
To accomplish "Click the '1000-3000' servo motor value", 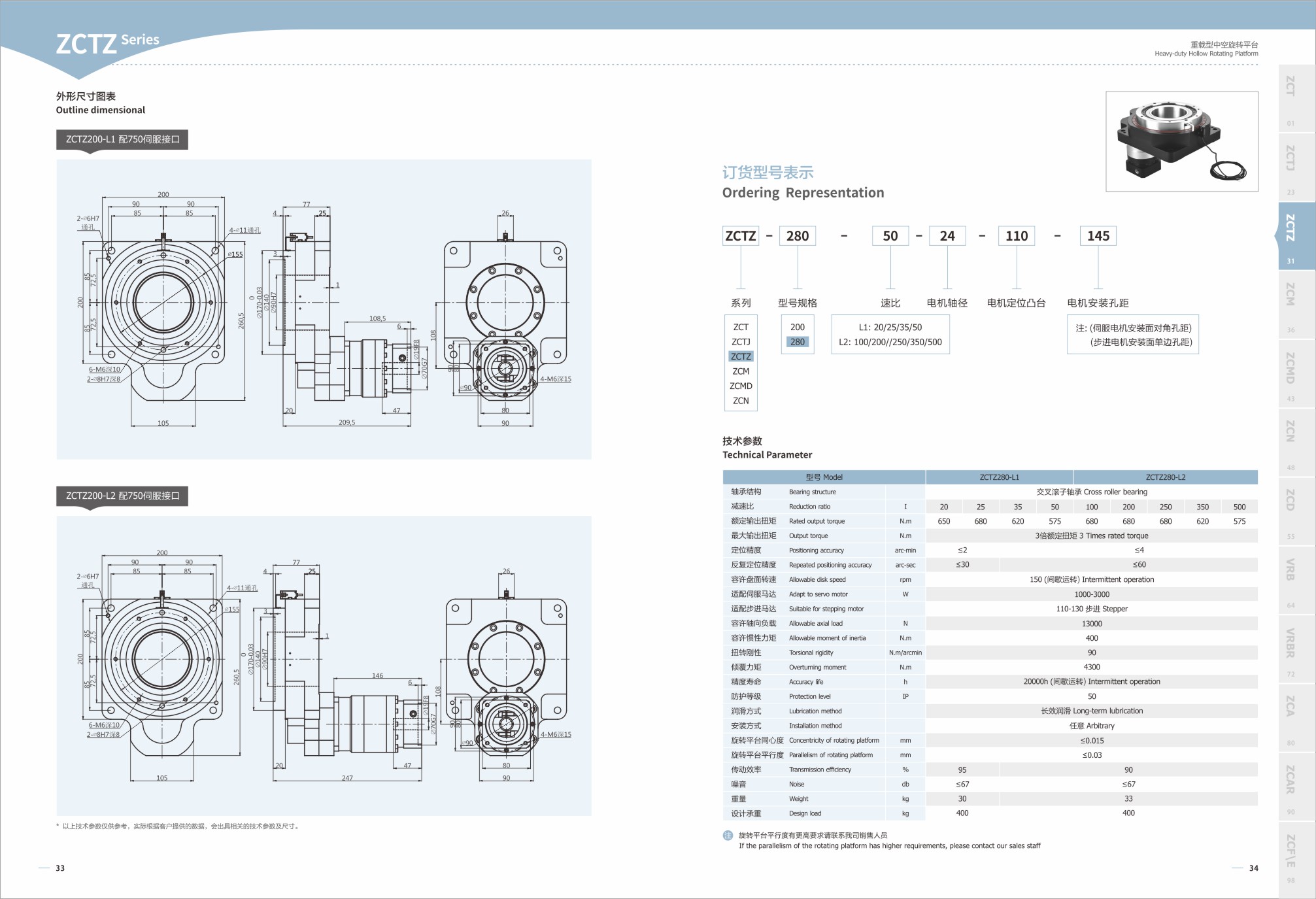I will [1092, 594].
